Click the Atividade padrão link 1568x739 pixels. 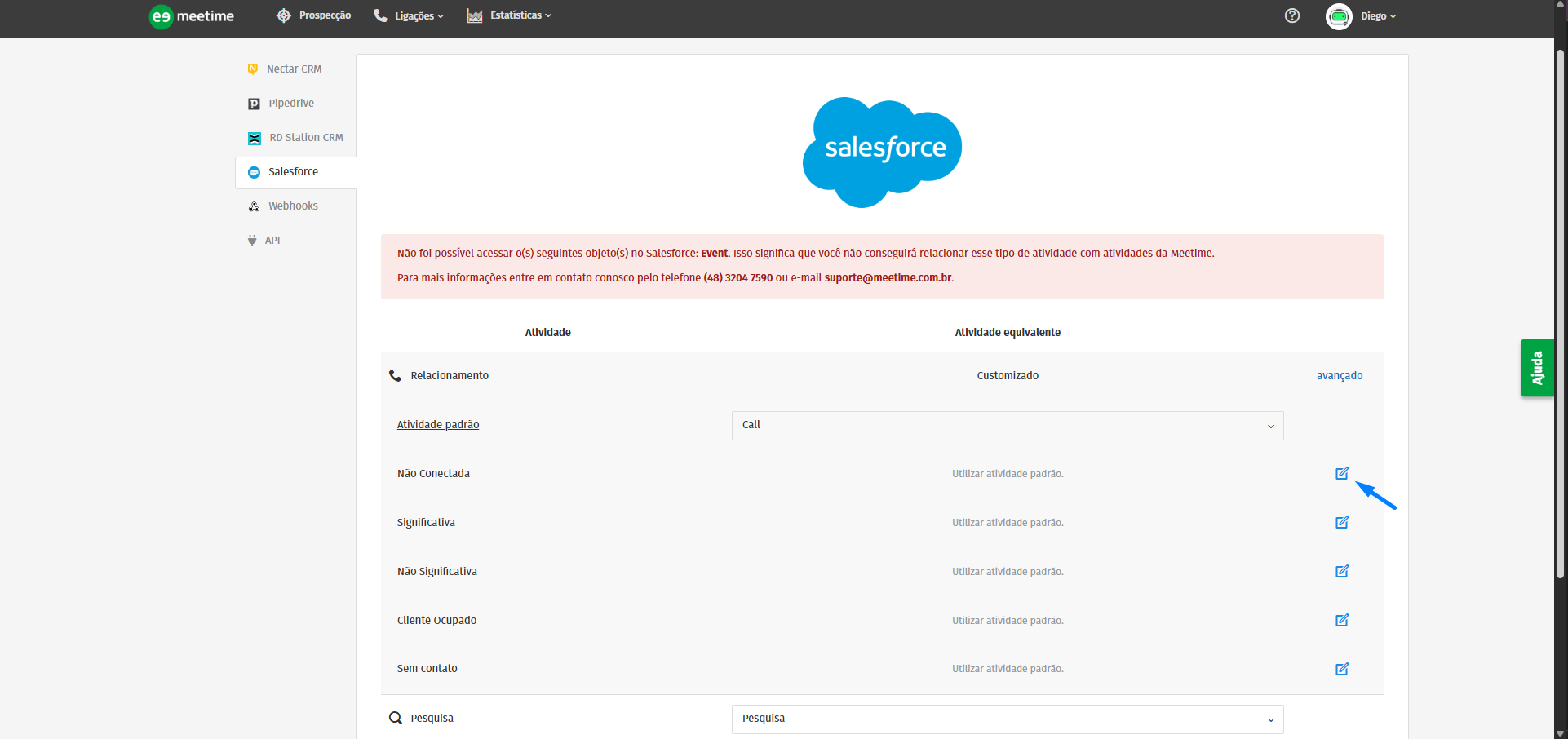[438, 425]
